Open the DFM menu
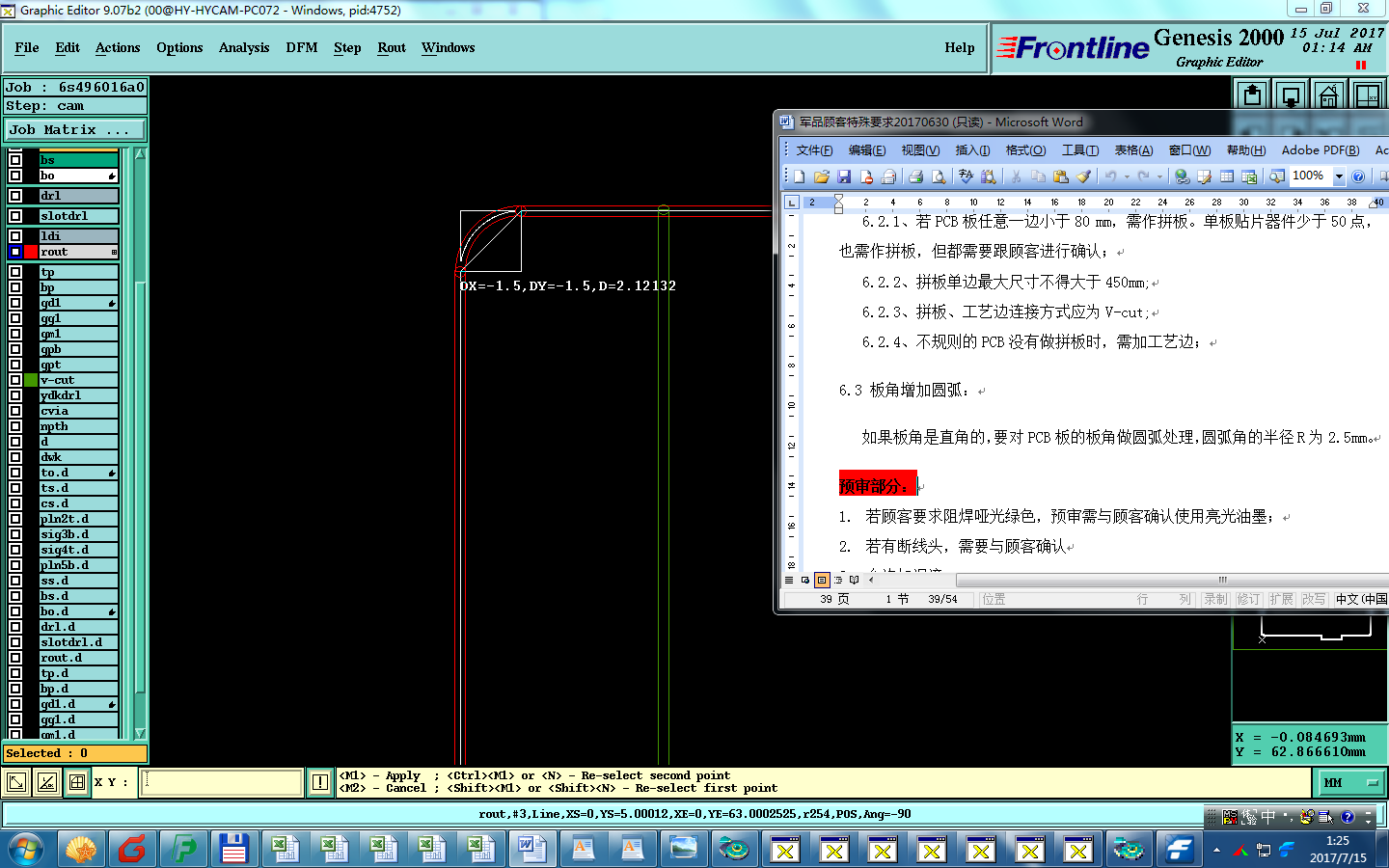Image resolution: width=1389 pixels, height=868 pixels. click(x=302, y=47)
